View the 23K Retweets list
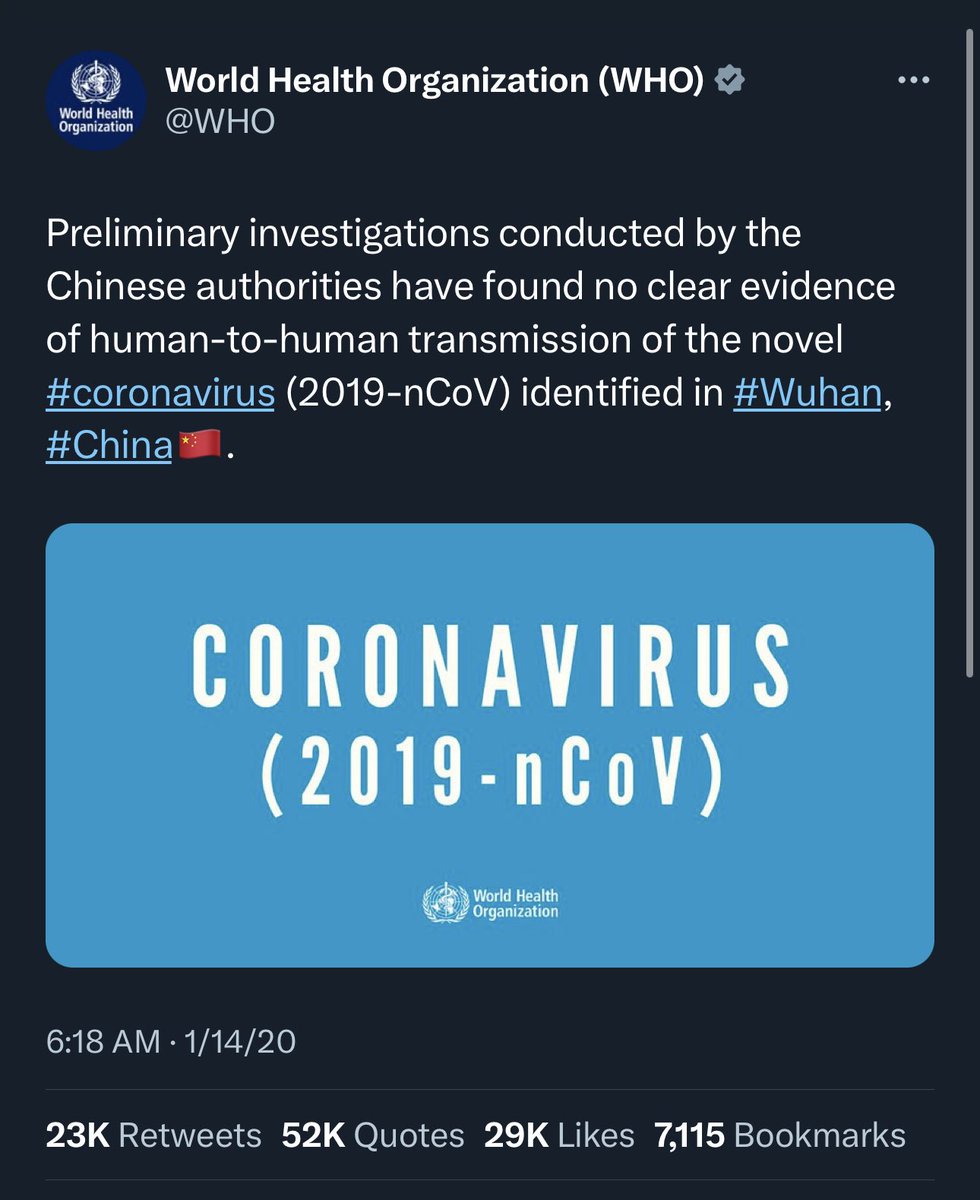The width and height of the screenshot is (980, 1200). pyautogui.click(x=153, y=1135)
